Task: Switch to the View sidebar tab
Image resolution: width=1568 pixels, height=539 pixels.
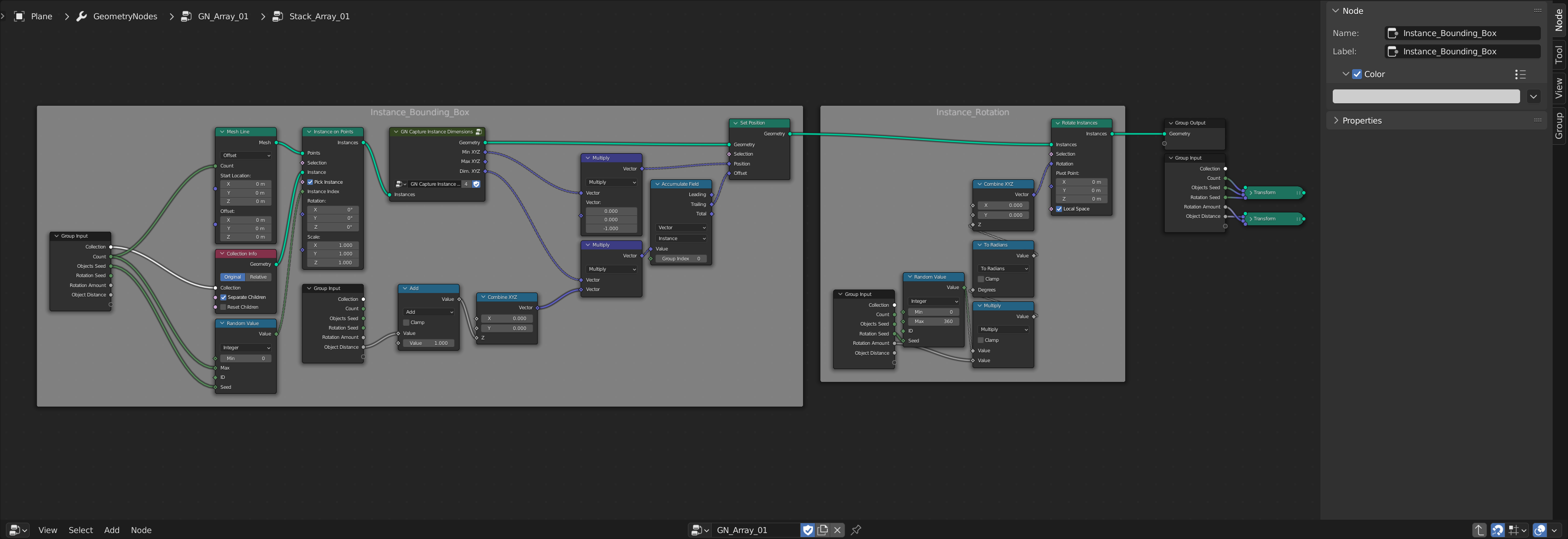Action: (x=1558, y=87)
